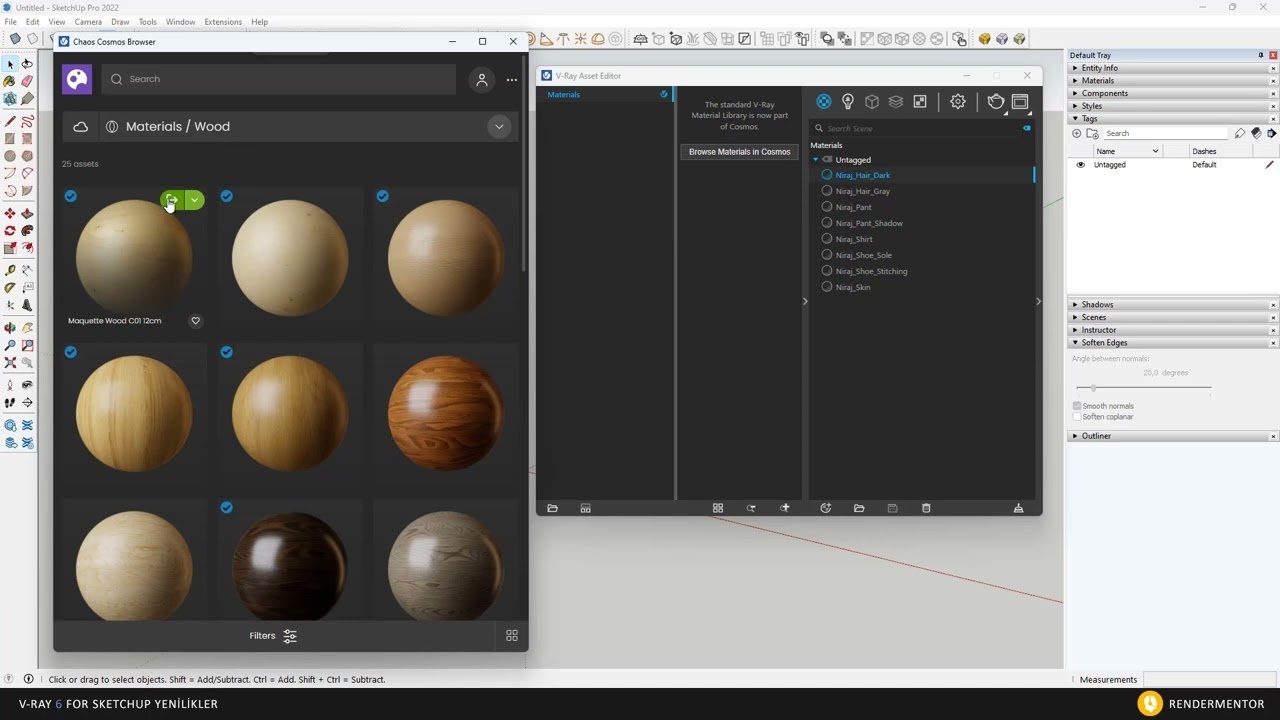The width and height of the screenshot is (1280, 720).
Task: Select the Tape Measure tool
Action: 10,270
